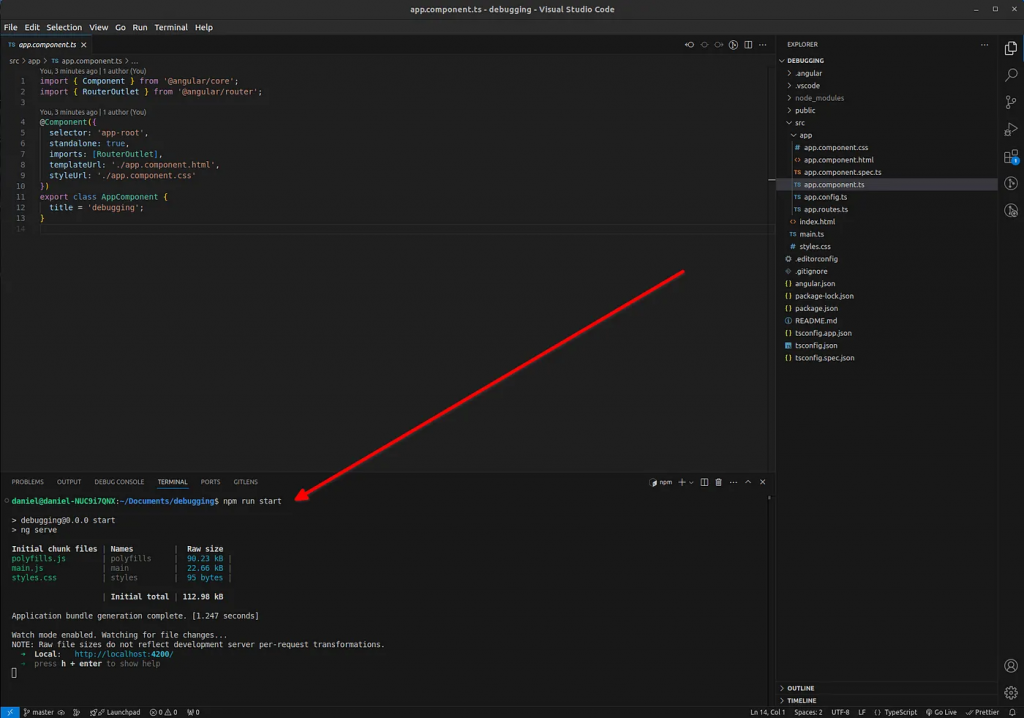Open the Source Control view
The image size is (1024, 718).
click(x=1011, y=102)
